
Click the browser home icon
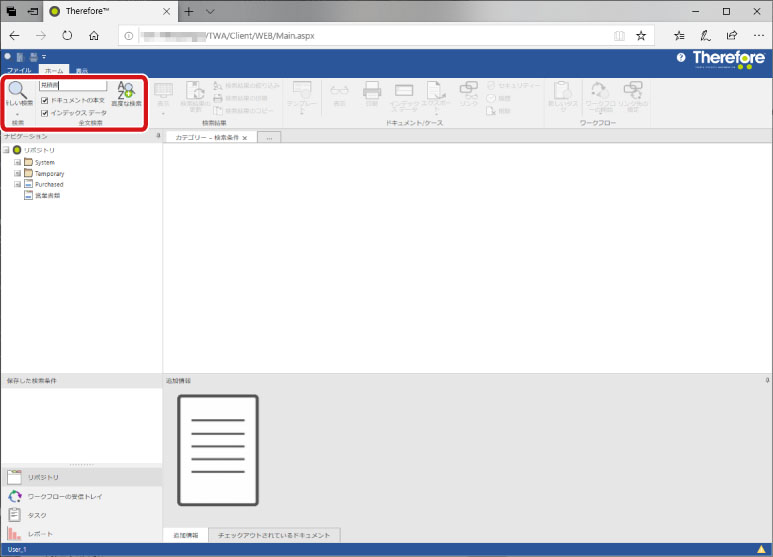click(x=94, y=35)
